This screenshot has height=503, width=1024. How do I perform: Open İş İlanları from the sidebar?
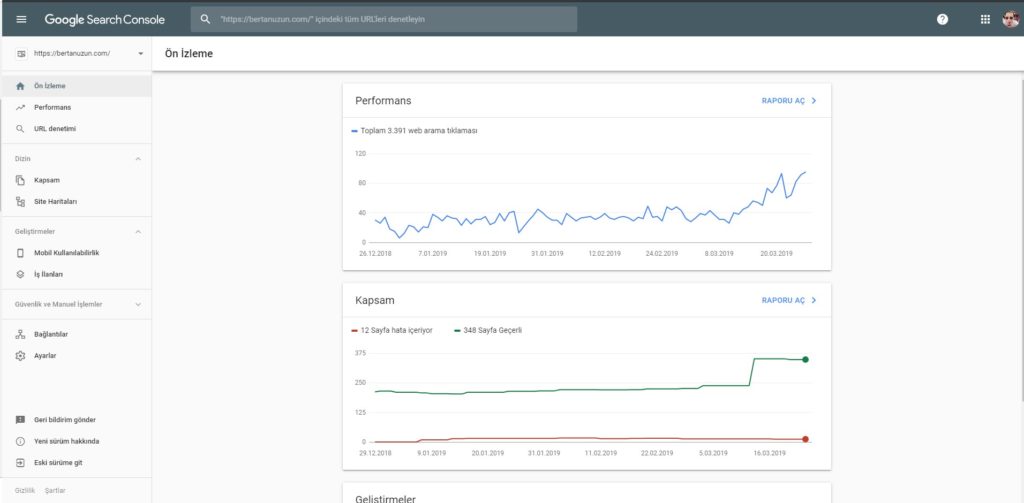[x=76, y=275]
